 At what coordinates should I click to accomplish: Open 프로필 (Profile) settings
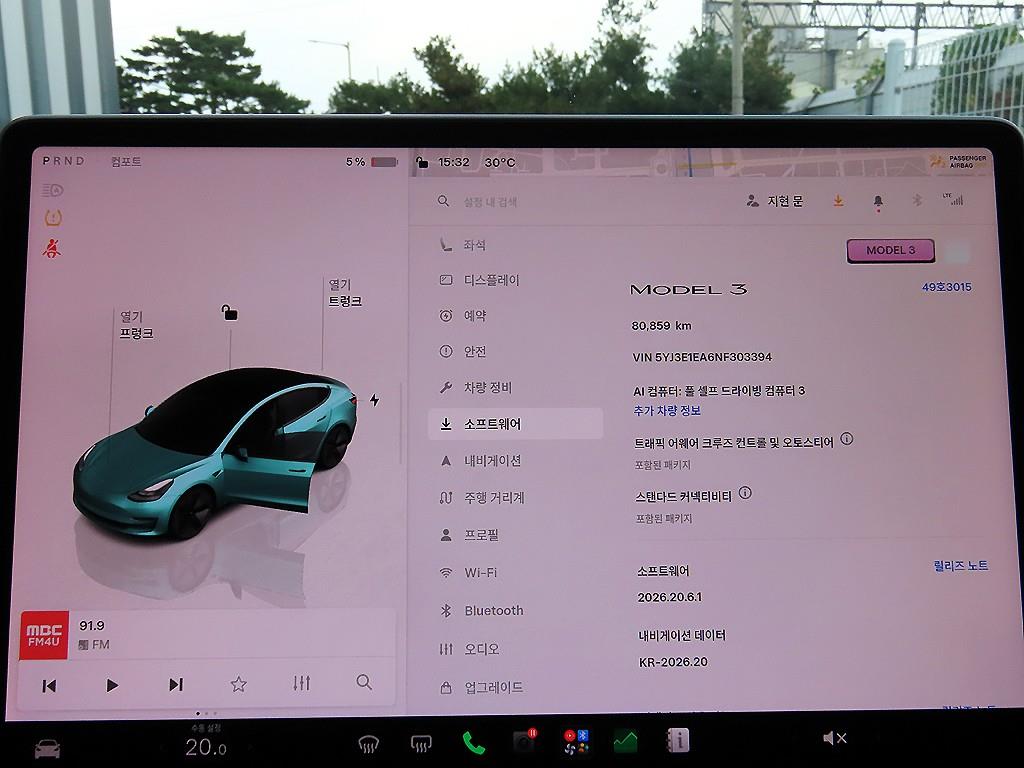(469, 535)
